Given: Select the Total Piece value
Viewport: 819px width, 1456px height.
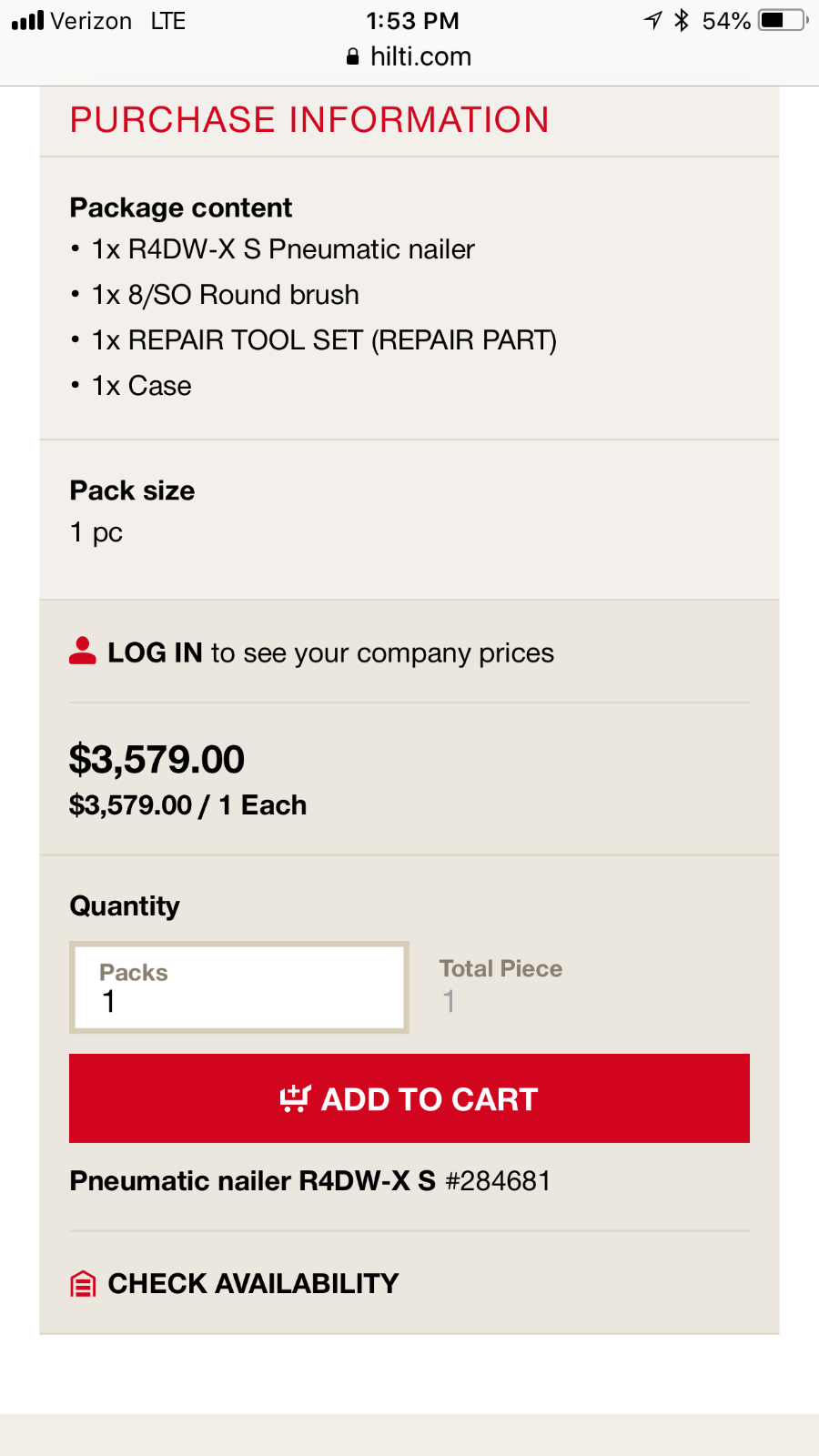Looking at the screenshot, I should (x=449, y=1001).
